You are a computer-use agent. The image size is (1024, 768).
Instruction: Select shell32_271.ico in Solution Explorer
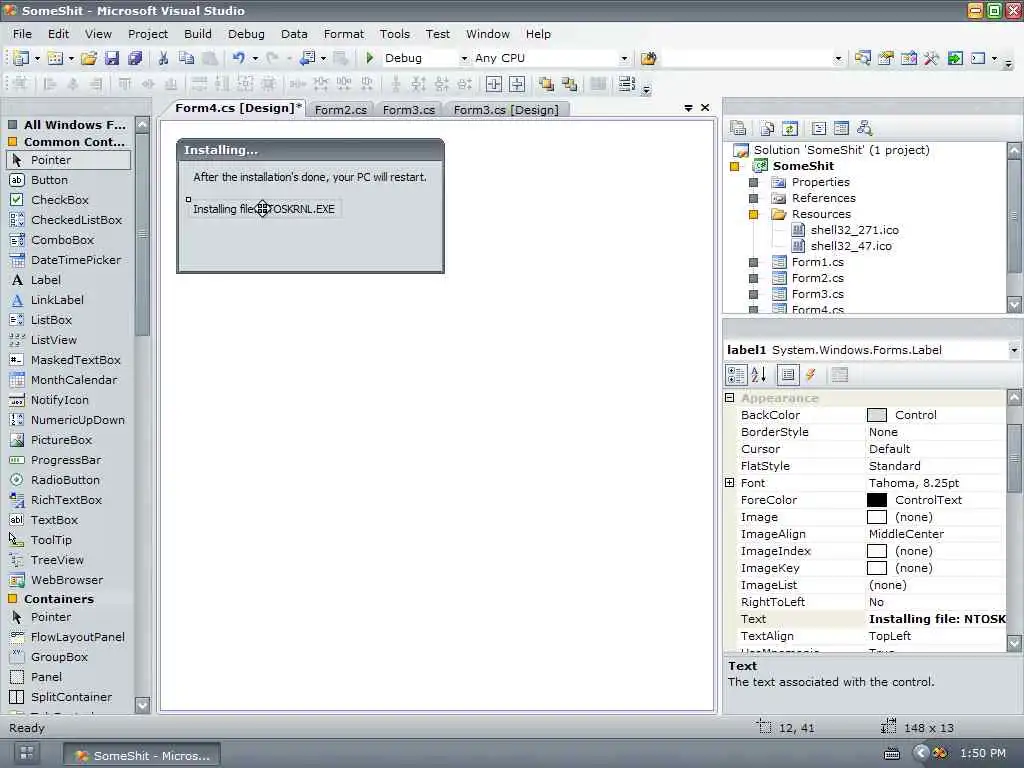(x=854, y=230)
